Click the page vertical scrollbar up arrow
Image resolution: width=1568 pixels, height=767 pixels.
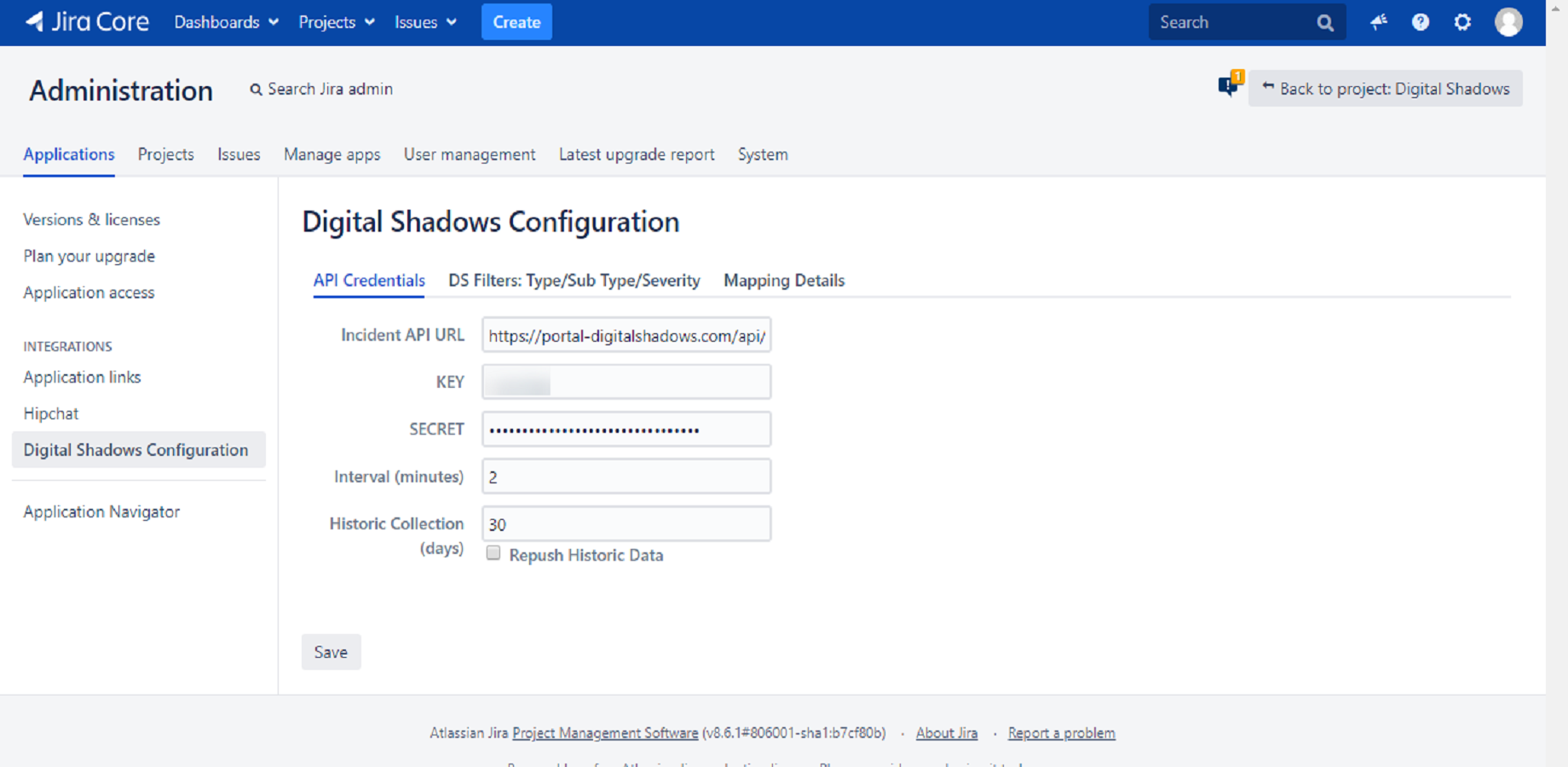(1557, 8)
